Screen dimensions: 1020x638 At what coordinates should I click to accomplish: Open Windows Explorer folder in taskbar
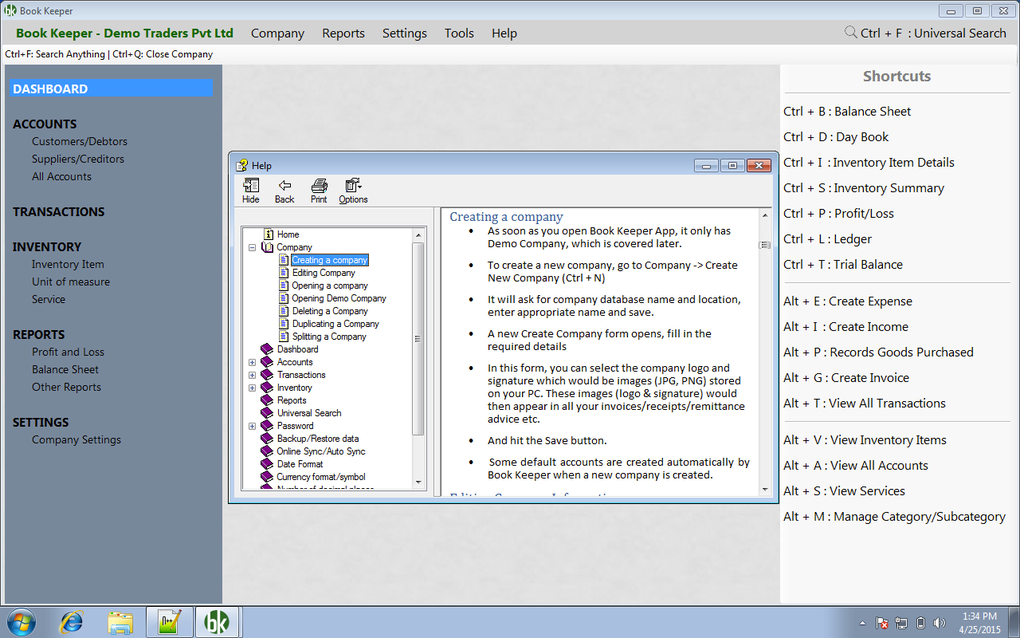pos(120,622)
